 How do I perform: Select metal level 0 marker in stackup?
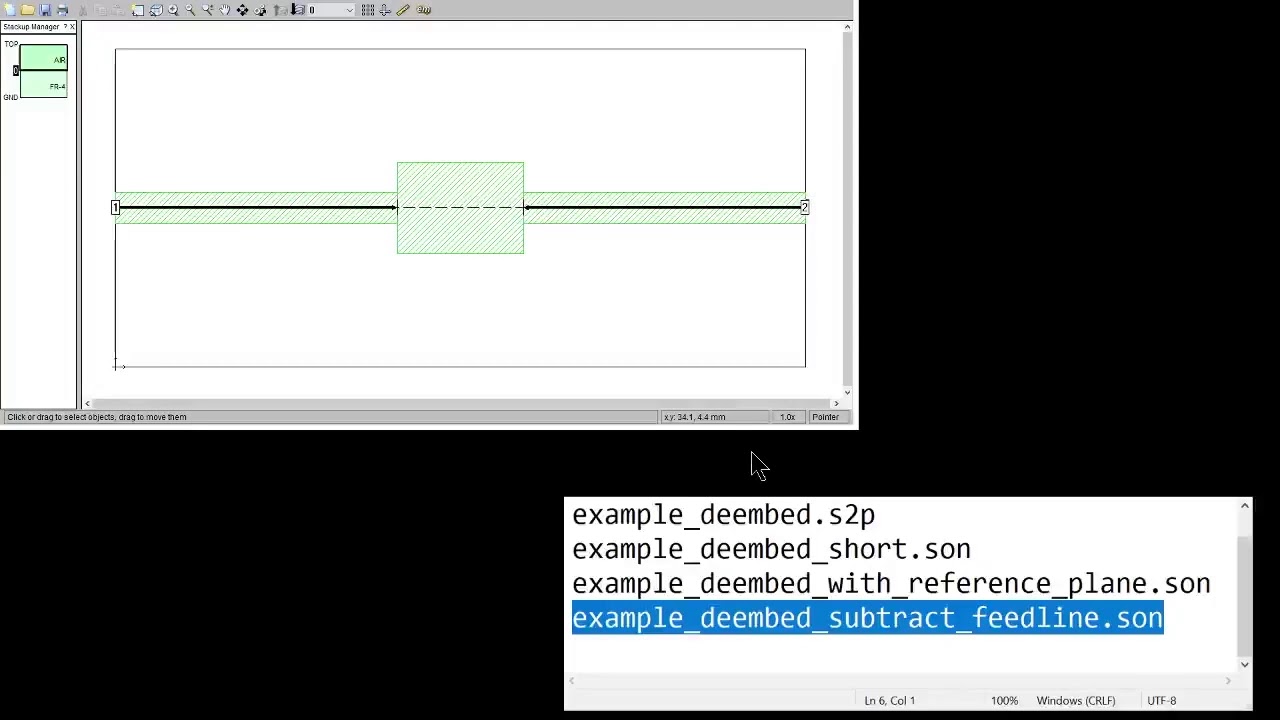pyautogui.click(x=15, y=70)
